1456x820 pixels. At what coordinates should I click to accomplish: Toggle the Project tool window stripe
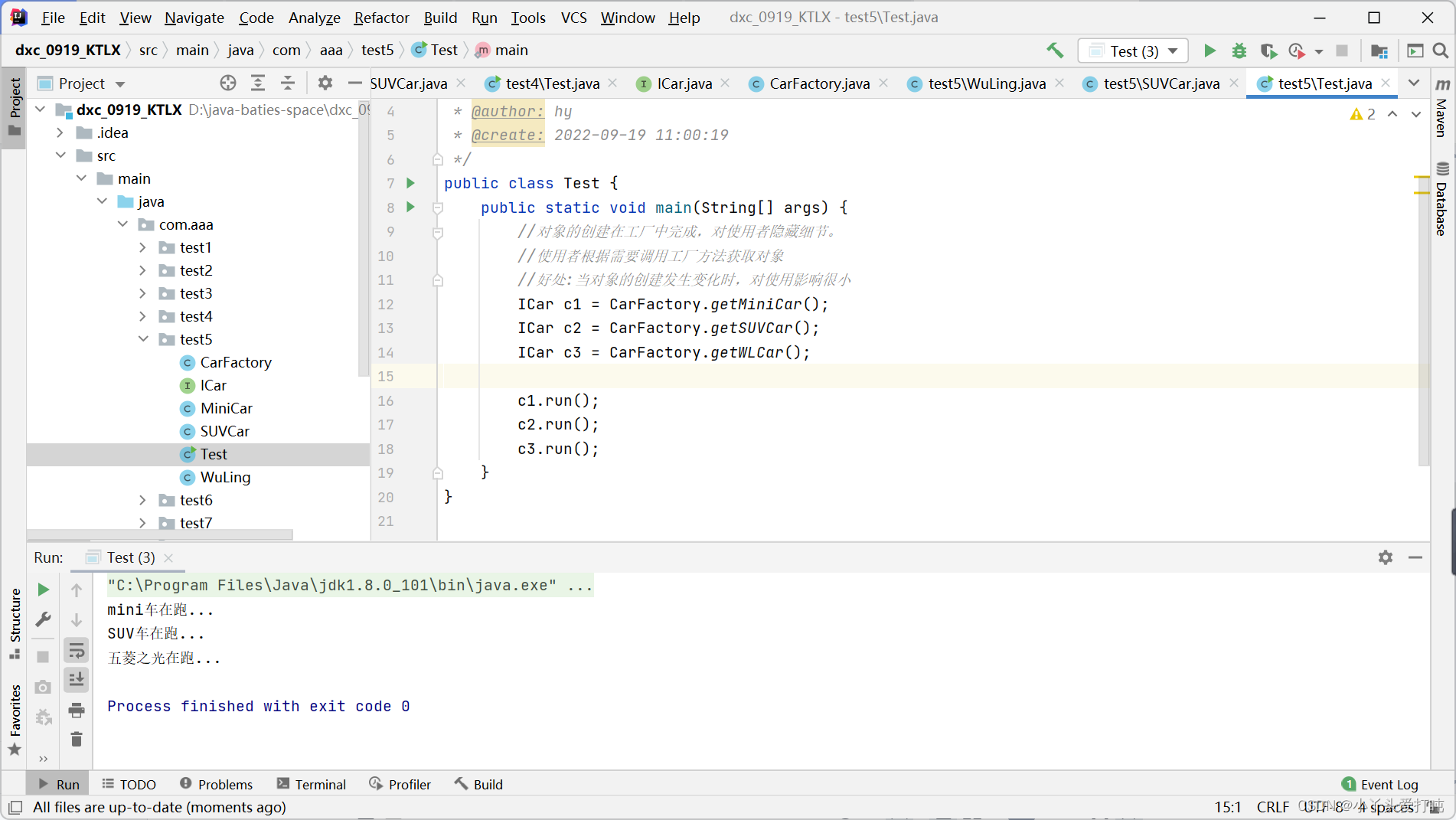(15, 106)
